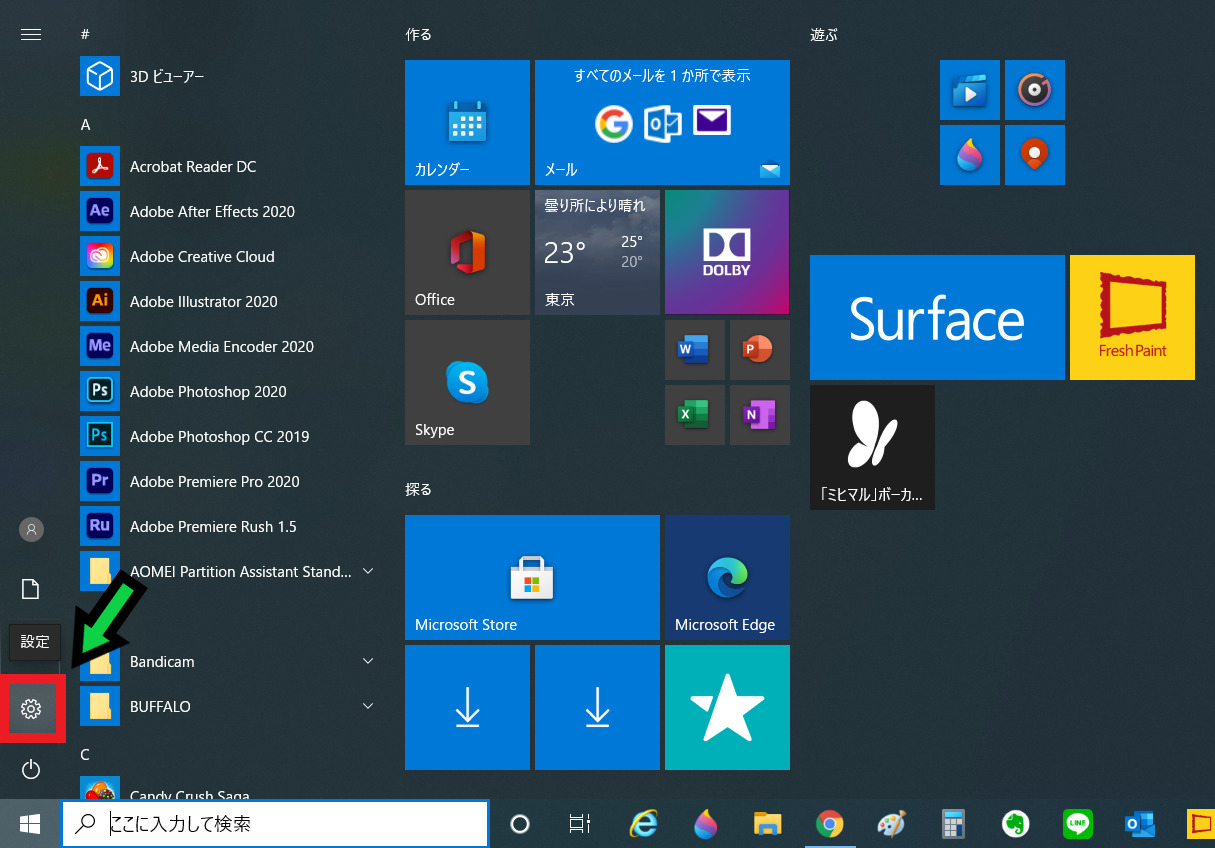Image resolution: width=1215 pixels, height=848 pixels.
Task: Open the Microsoft Edge tile
Action: click(727, 577)
